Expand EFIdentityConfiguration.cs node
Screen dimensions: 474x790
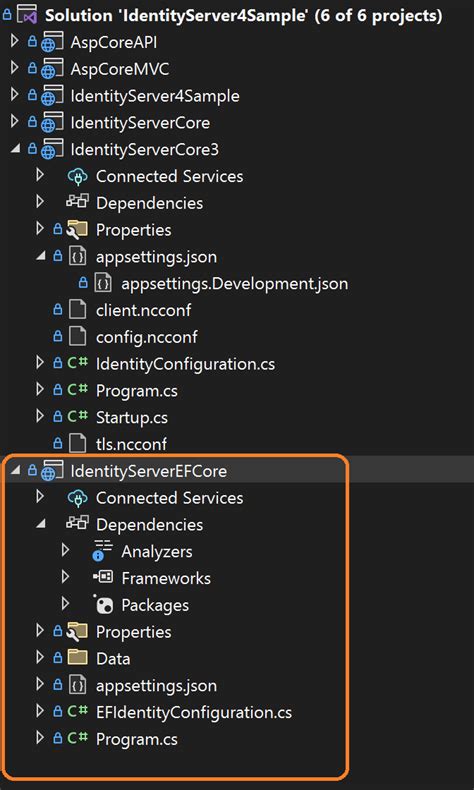pyautogui.click(x=40, y=711)
